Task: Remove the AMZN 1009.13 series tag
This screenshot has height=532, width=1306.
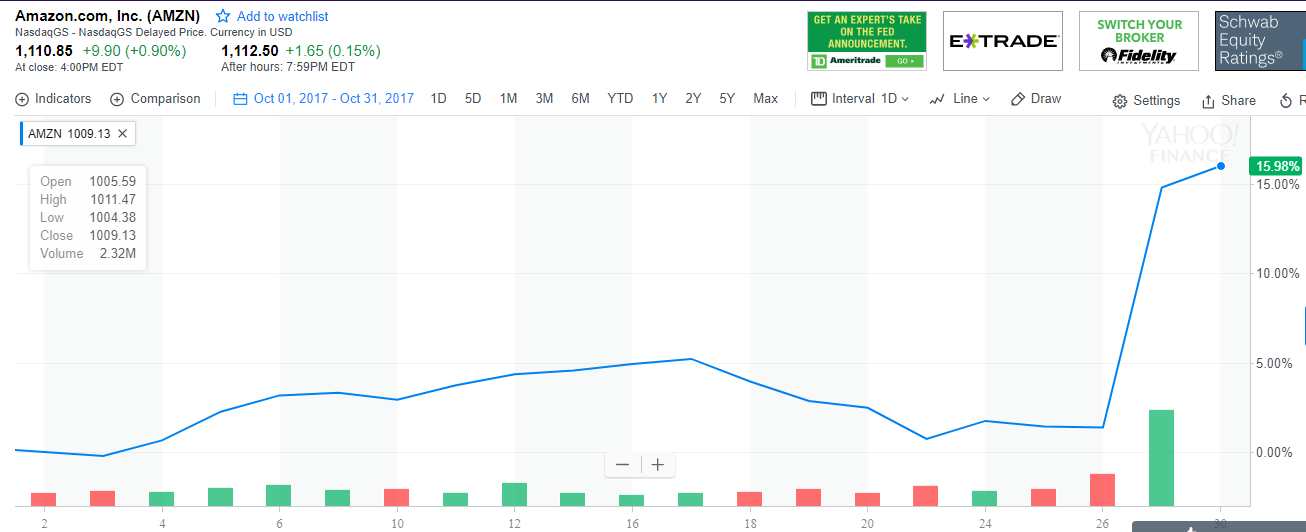Action: tap(122, 133)
